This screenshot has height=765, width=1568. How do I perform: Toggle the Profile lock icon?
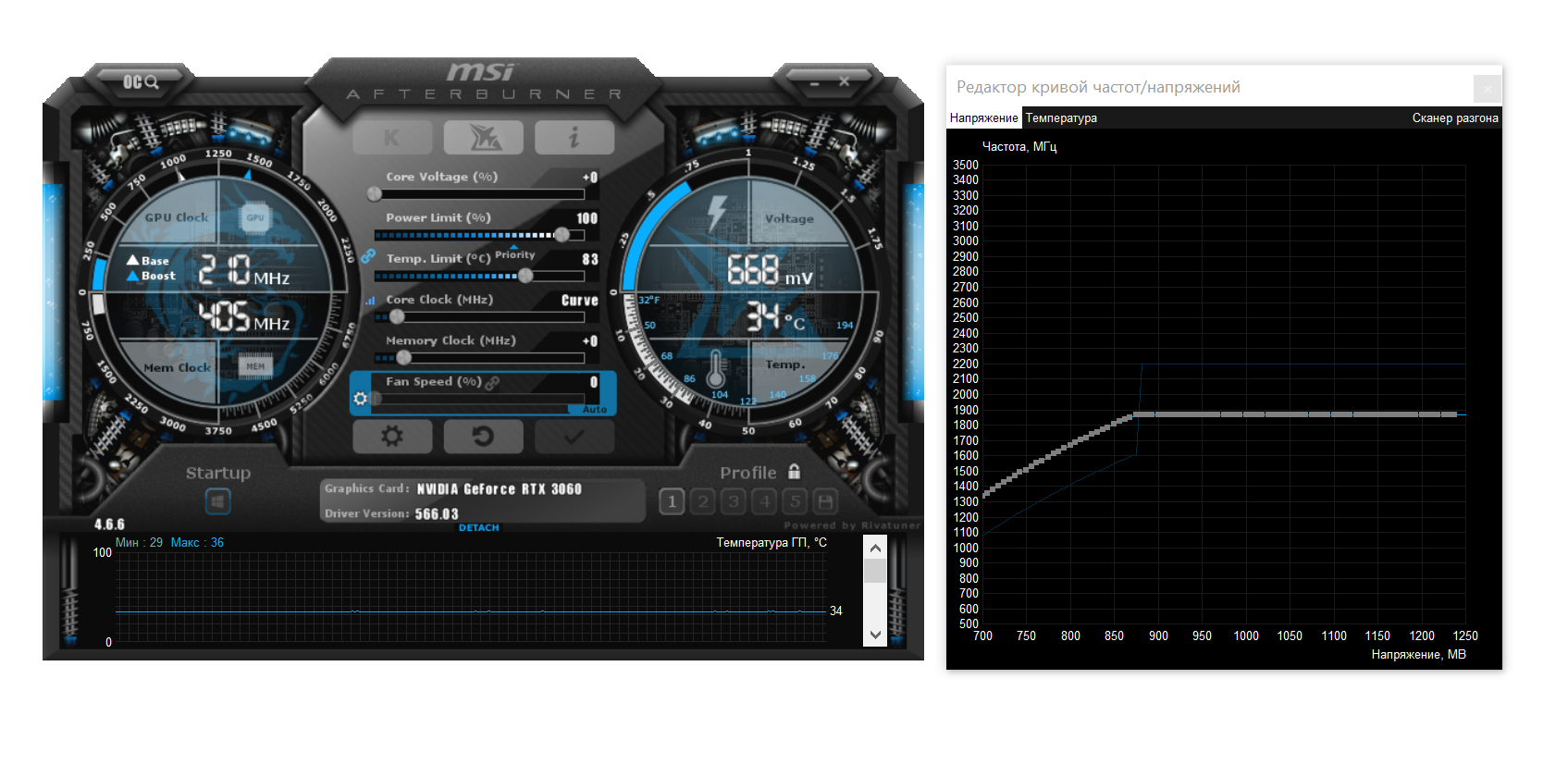click(x=794, y=472)
